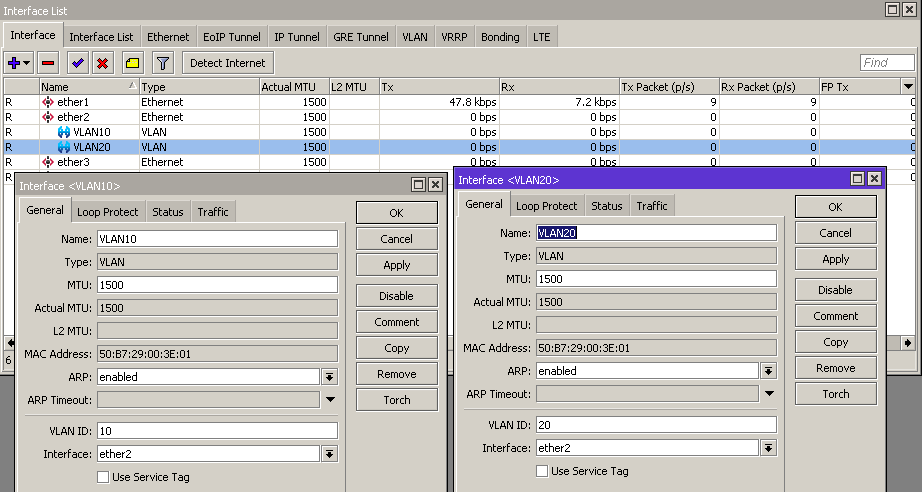Open Interface dropdown in VLAN20 window
The image size is (922, 492).
point(768,448)
